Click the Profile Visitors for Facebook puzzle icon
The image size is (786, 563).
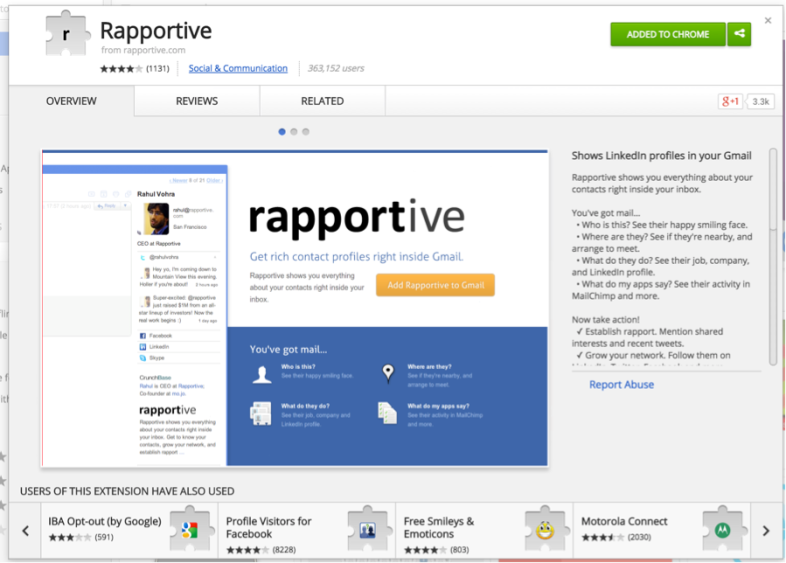368,529
